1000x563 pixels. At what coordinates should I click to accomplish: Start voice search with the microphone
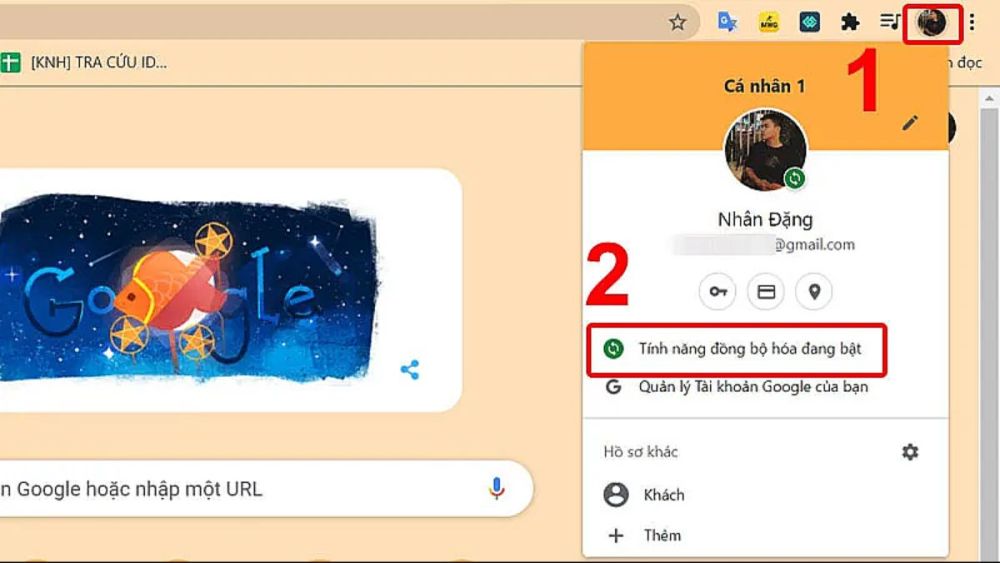pyautogui.click(x=497, y=488)
